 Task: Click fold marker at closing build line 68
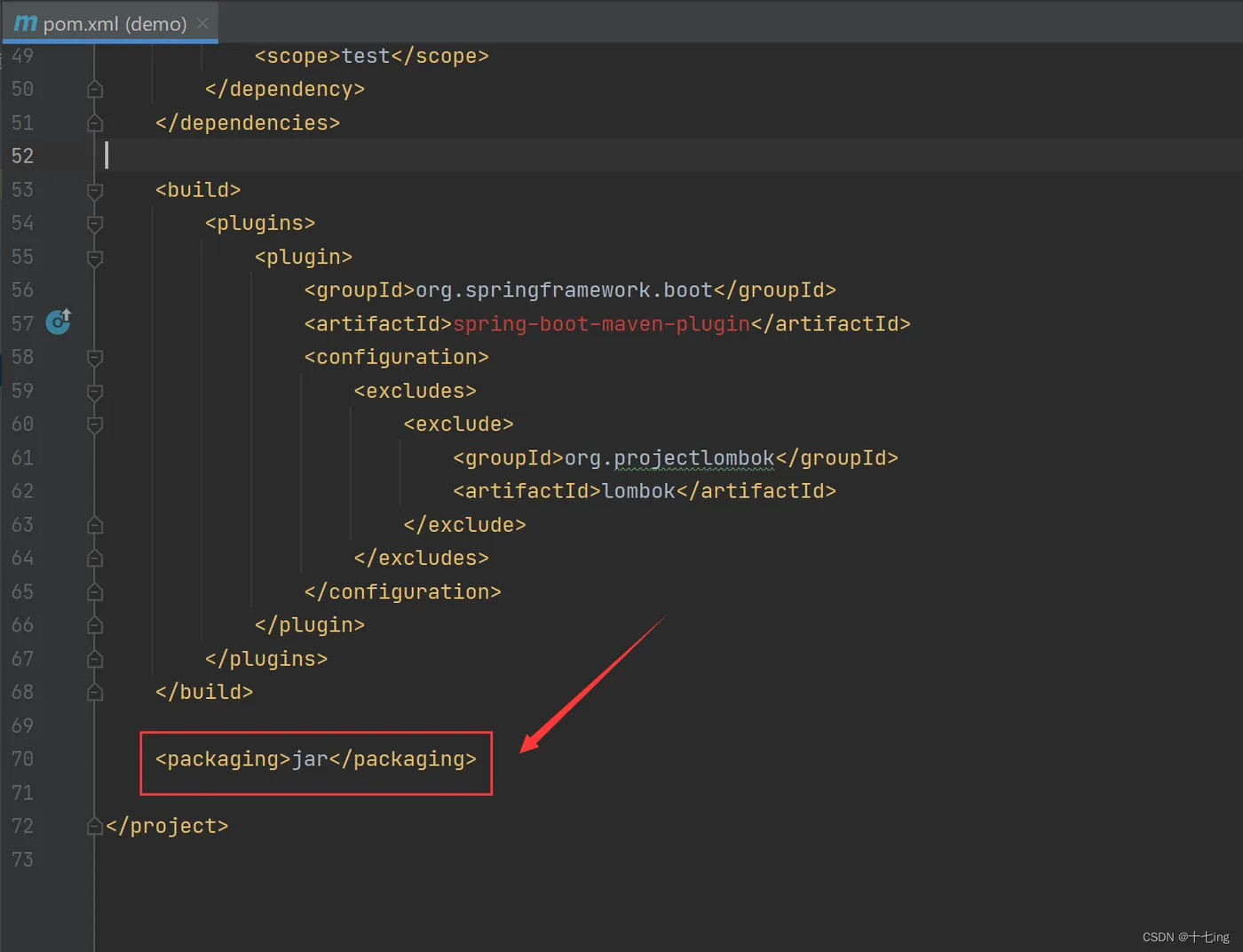click(x=95, y=693)
